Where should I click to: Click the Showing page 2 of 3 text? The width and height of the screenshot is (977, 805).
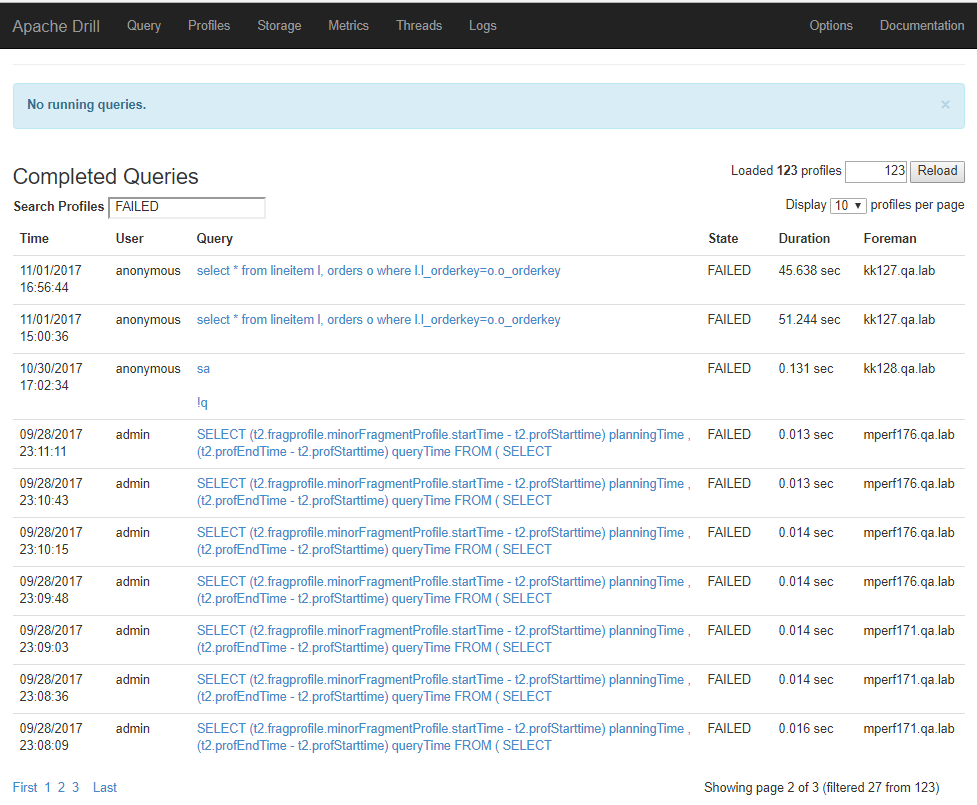[x=821, y=788]
